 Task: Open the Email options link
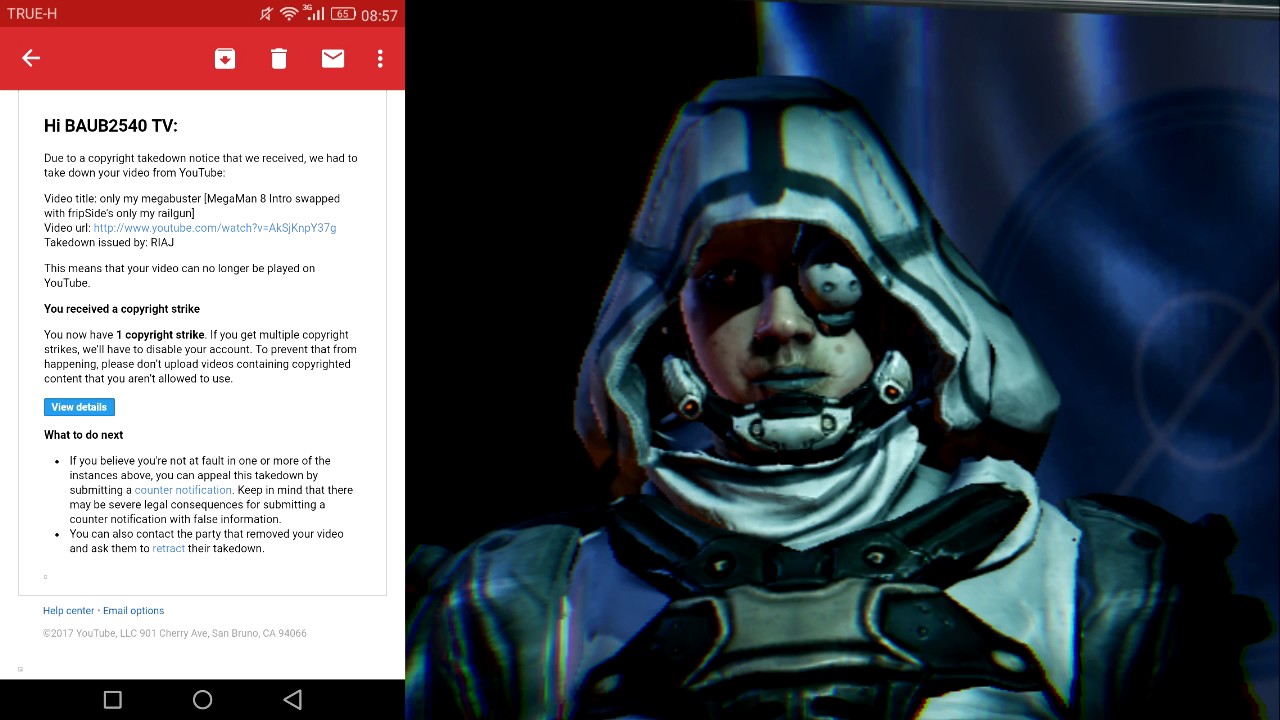pyautogui.click(x=133, y=610)
